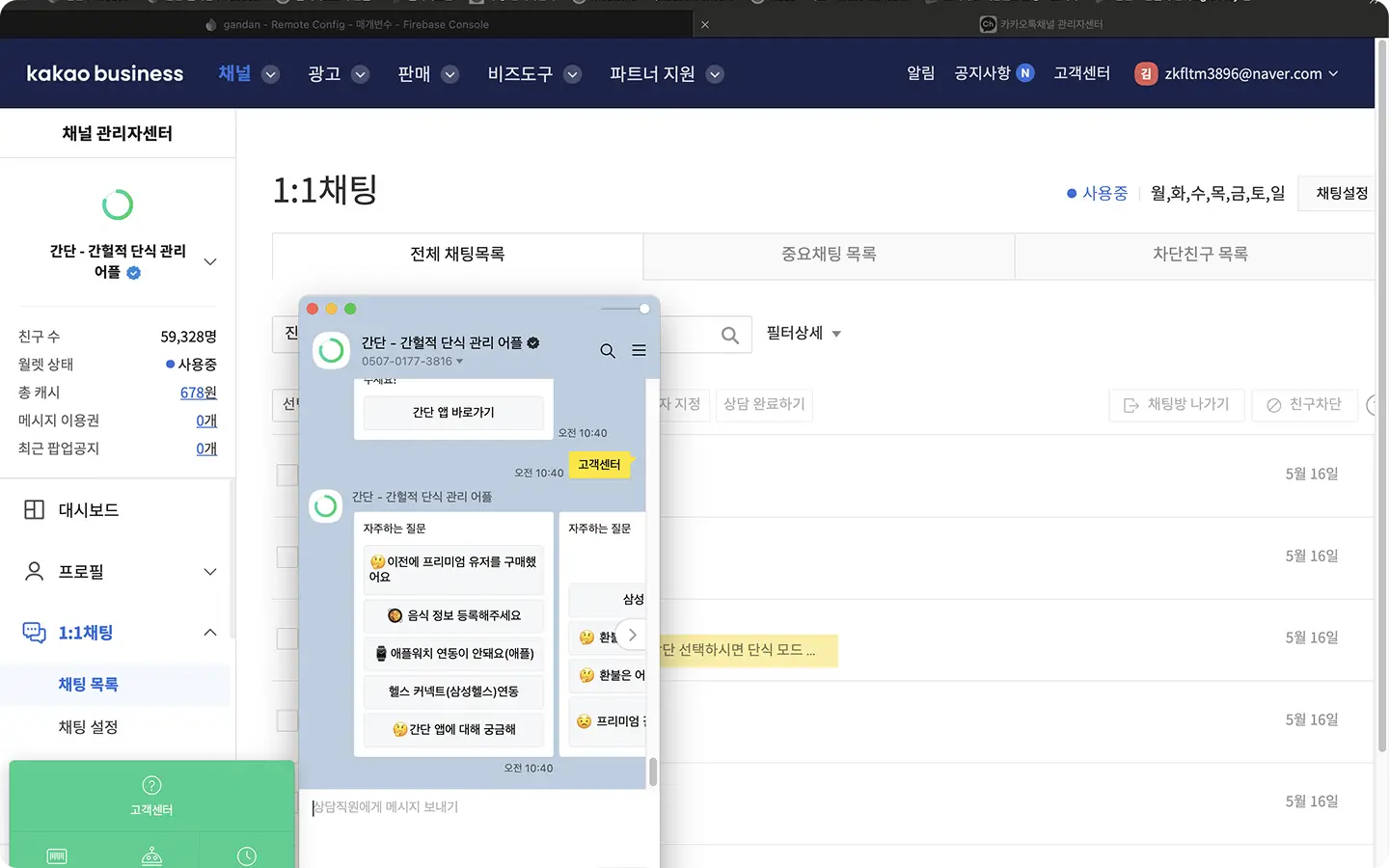This screenshot has width=1389, height=868.
Task: Click the verified badge next to chat title
Action: 533,342
